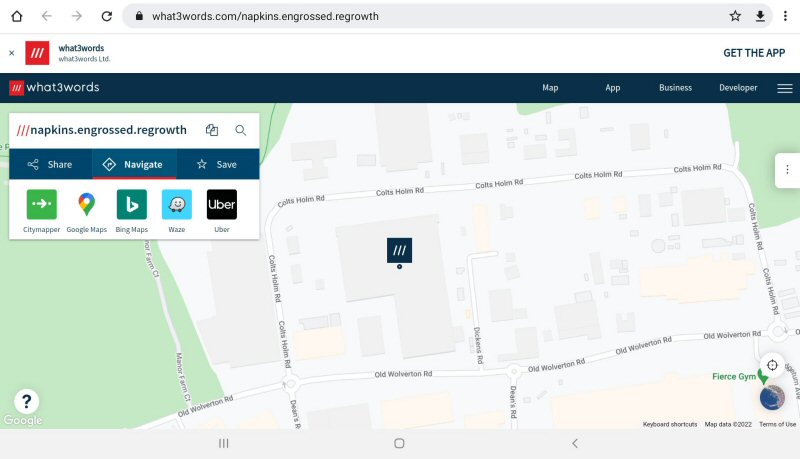Click the Fierce Gym map label
Screen dimensions: 800x459
point(734,376)
